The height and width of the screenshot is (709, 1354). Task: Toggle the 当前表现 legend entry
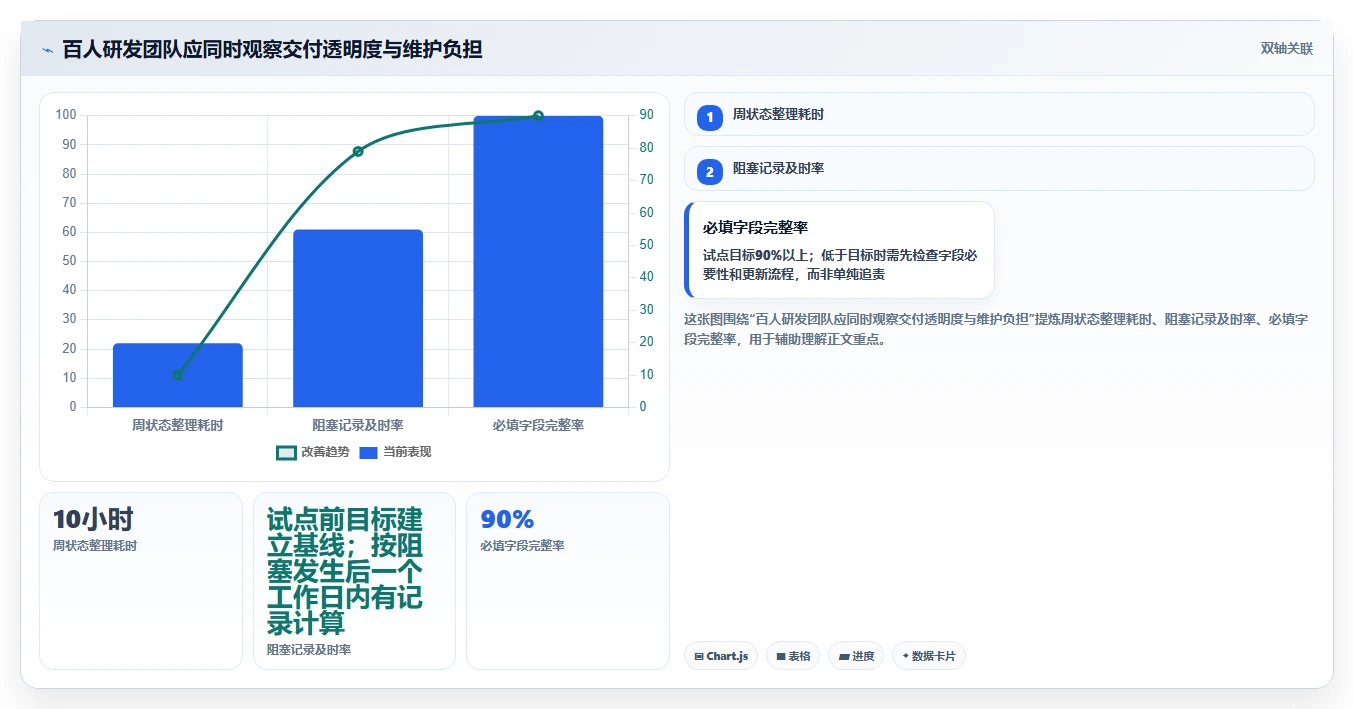click(x=395, y=452)
